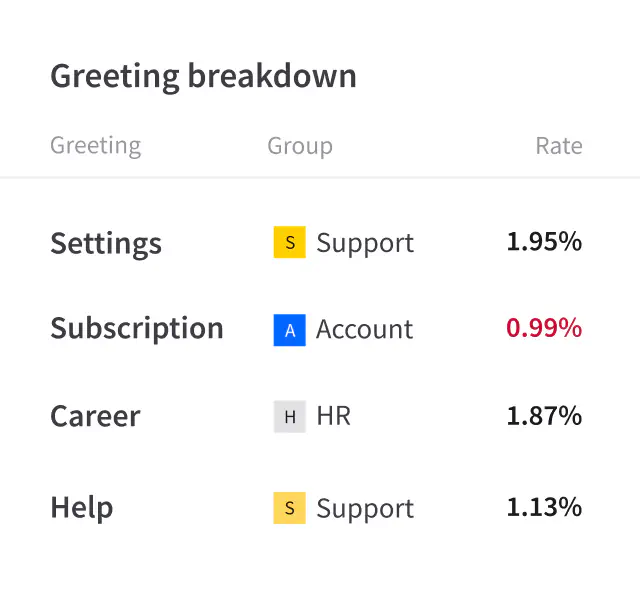Click the blue A Account badge
This screenshot has height=592, width=640.
point(289,330)
